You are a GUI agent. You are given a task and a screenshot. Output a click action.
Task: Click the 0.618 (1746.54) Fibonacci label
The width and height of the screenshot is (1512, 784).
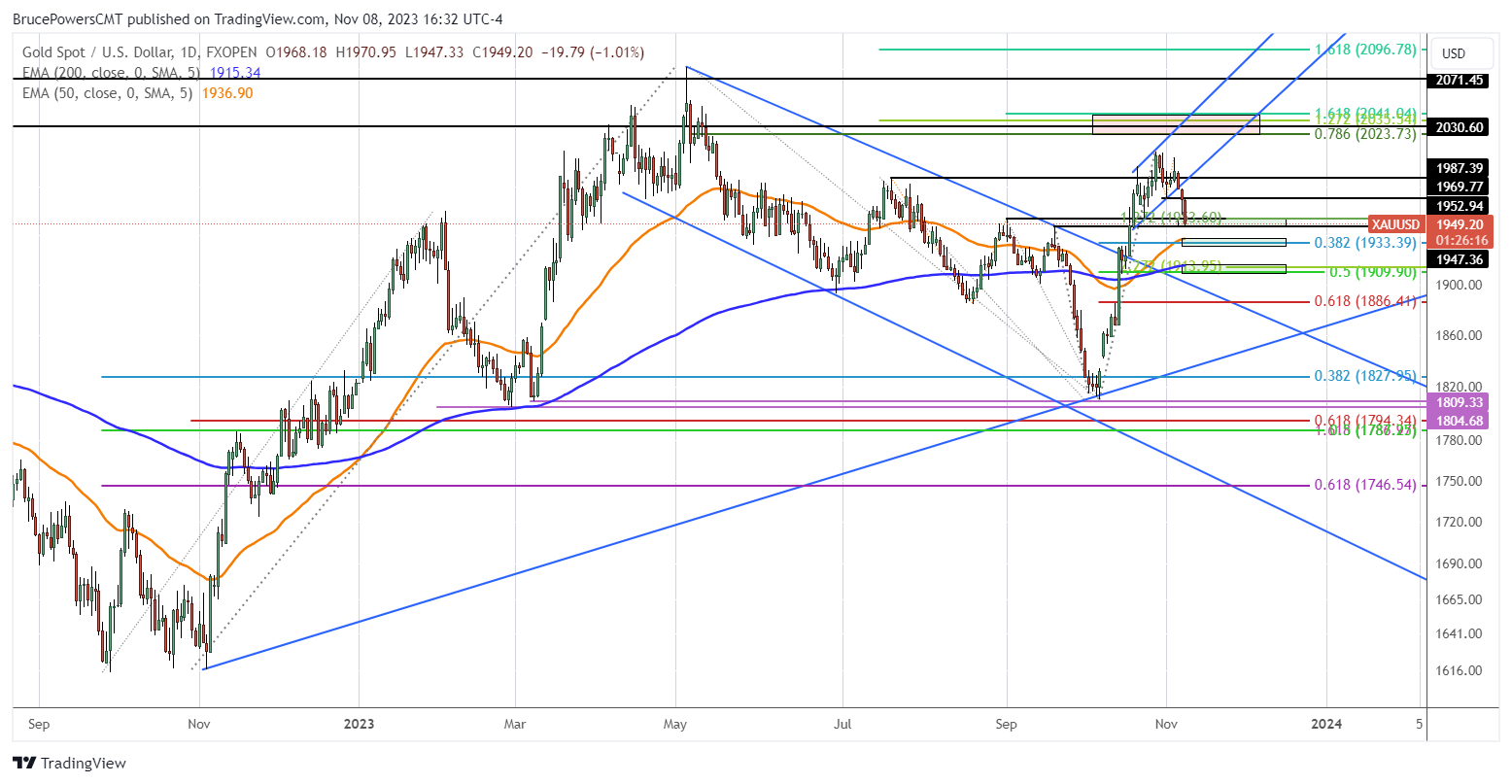coord(1365,485)
